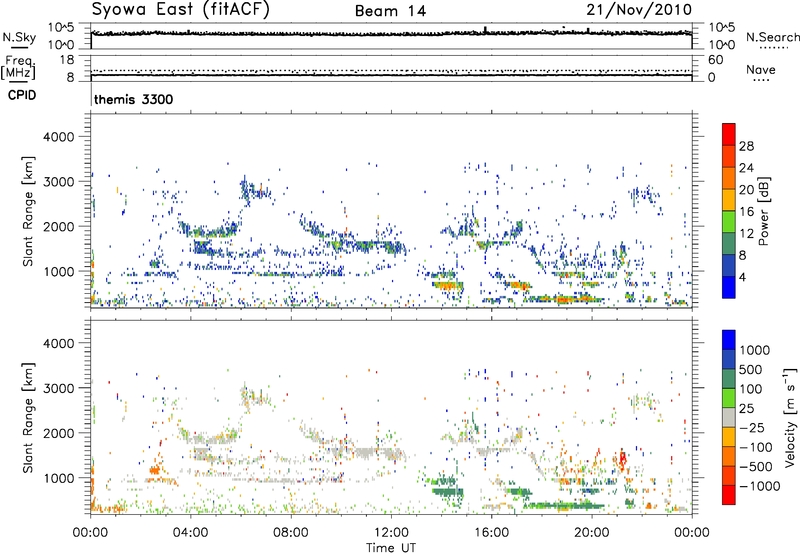Click "Slant Range [km]" title of the Velocity panel
Screen dimensions: 800x554
pos(28,417)
